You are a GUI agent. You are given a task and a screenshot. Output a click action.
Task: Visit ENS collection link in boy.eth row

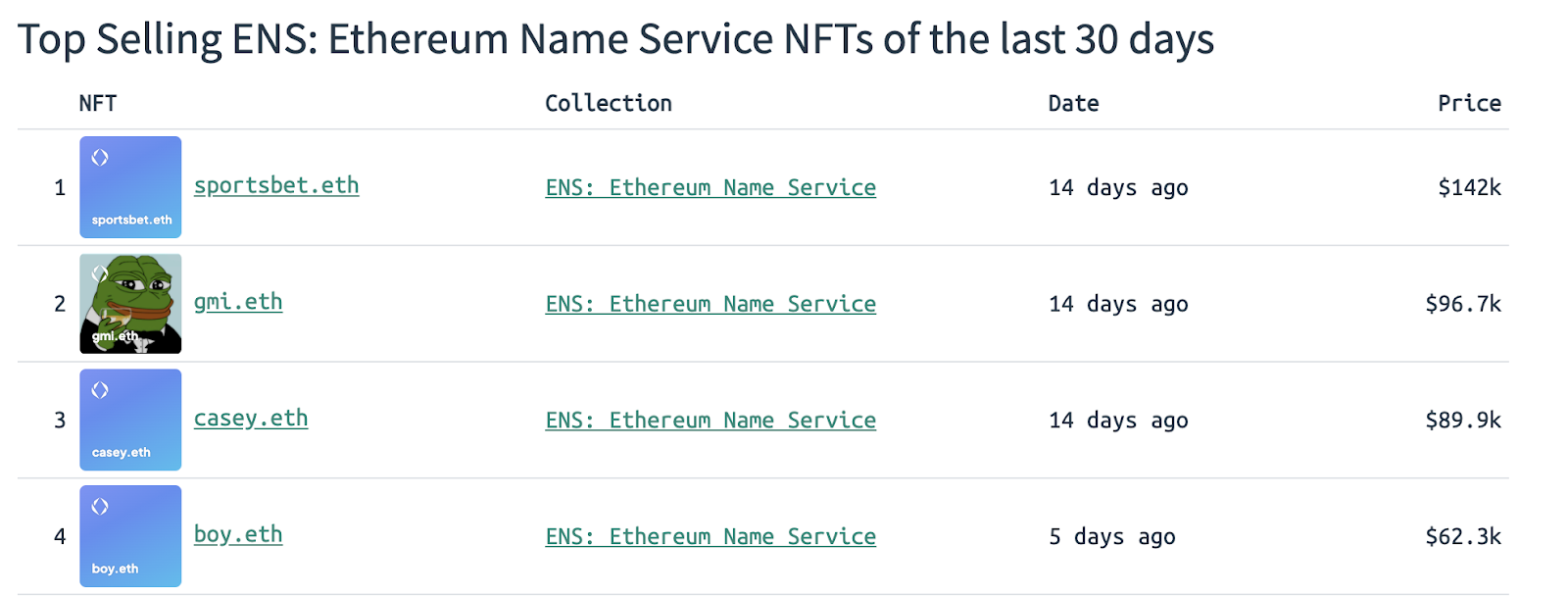pyautogui.click(x=710, y=537)
